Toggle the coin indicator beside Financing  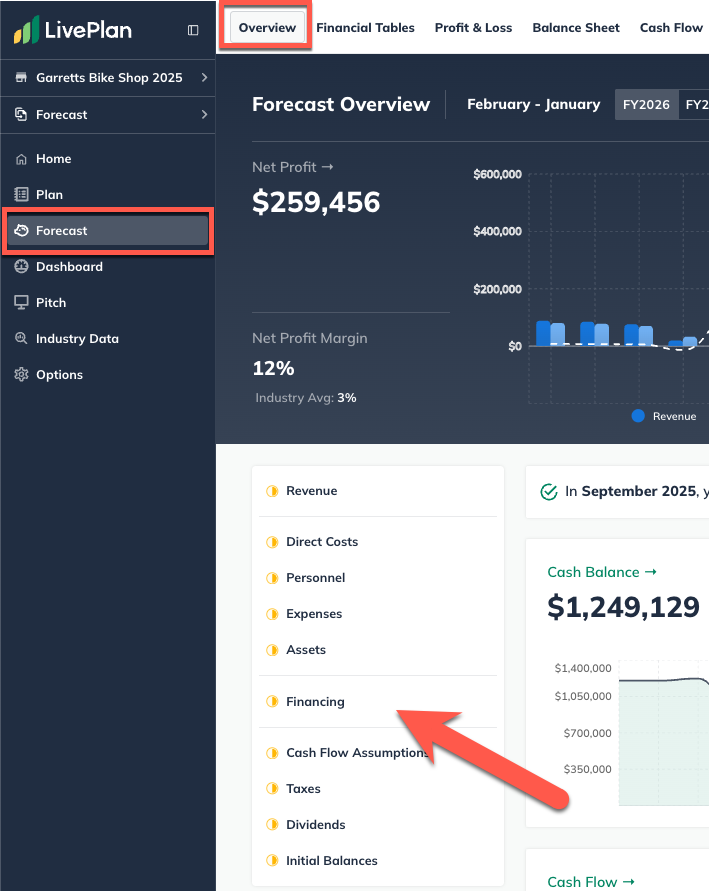click(272, 701)
